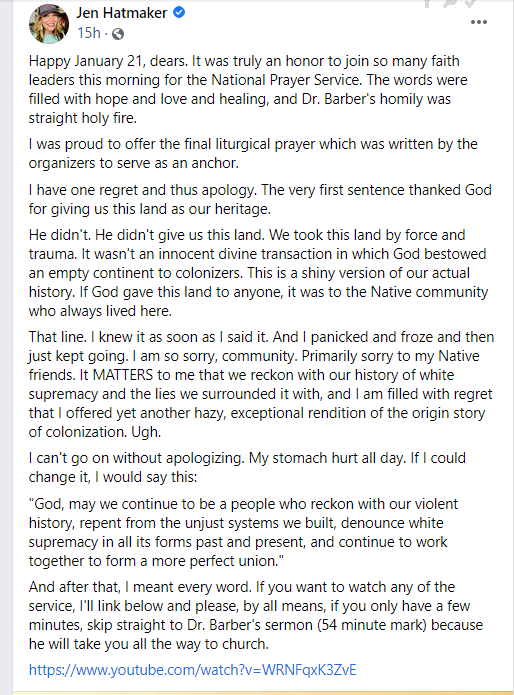Screen dimensions: 514x695
Task: Open the YouTube watch link
Action: (x=192, y=669)
